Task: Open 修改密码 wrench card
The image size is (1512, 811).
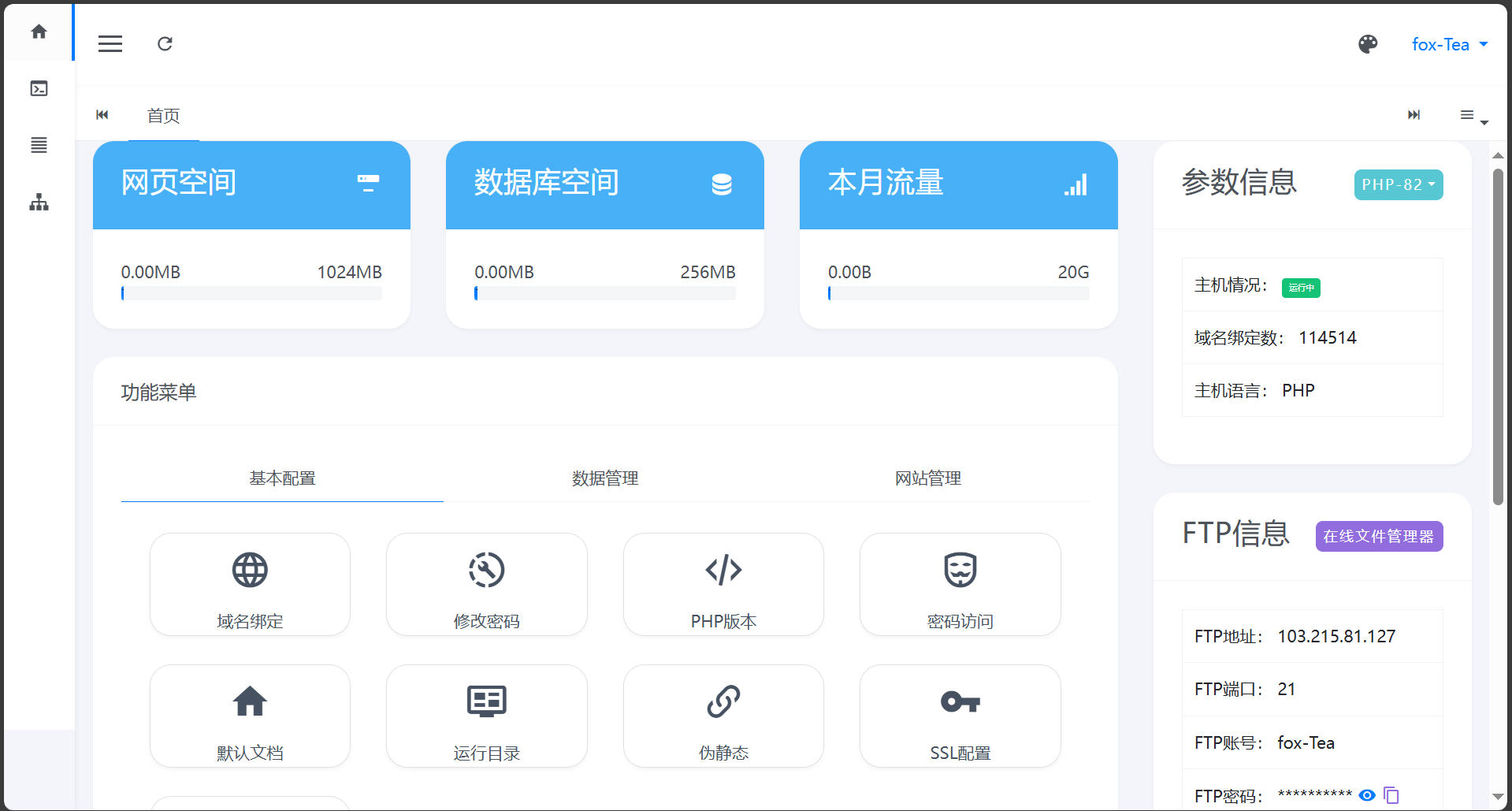Action: pyautogui.click(x=487, y=584)
